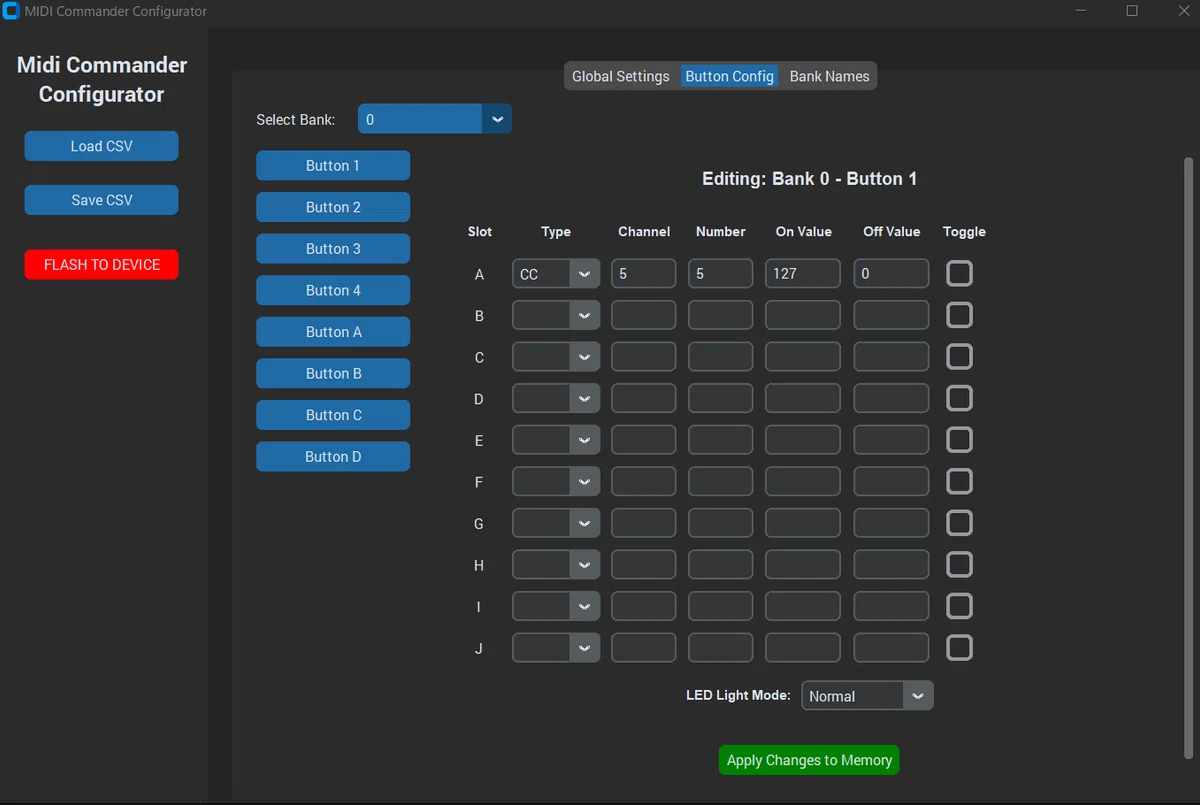Open the LED Light Mode dropdown

pos(867,696)
